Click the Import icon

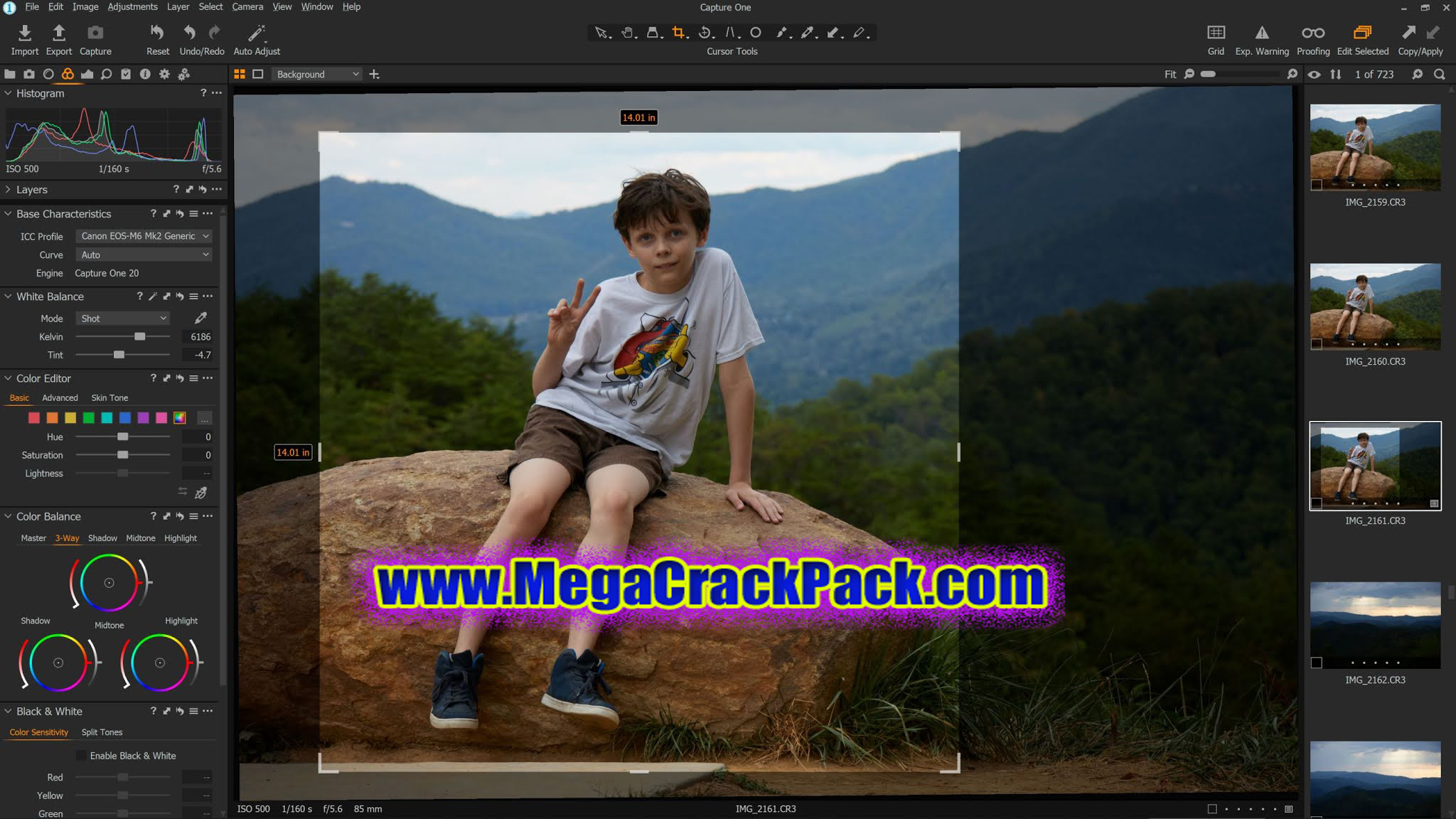click(x=24, y=33)
